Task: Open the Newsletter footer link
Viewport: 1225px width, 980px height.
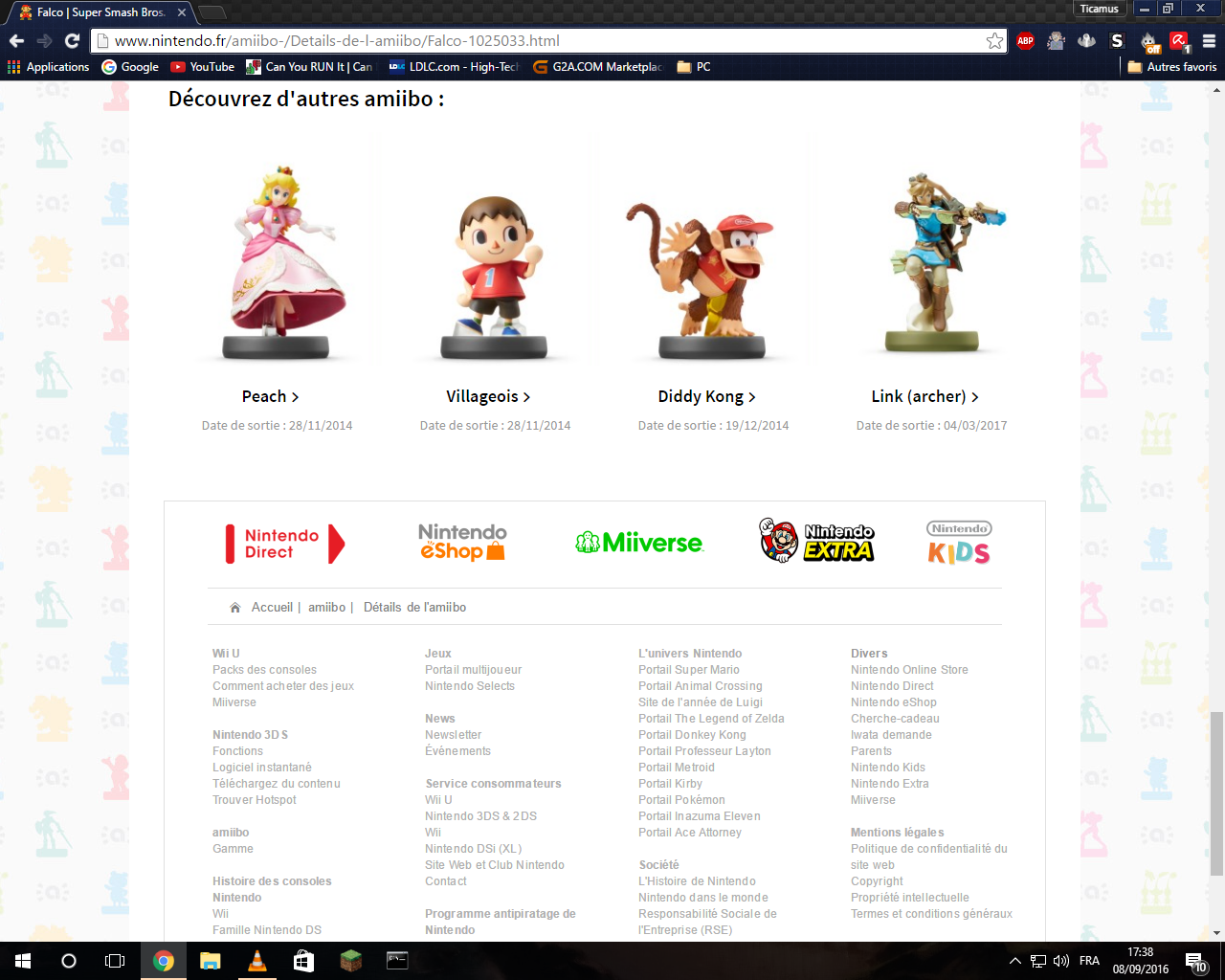Action: coord(454,735)
